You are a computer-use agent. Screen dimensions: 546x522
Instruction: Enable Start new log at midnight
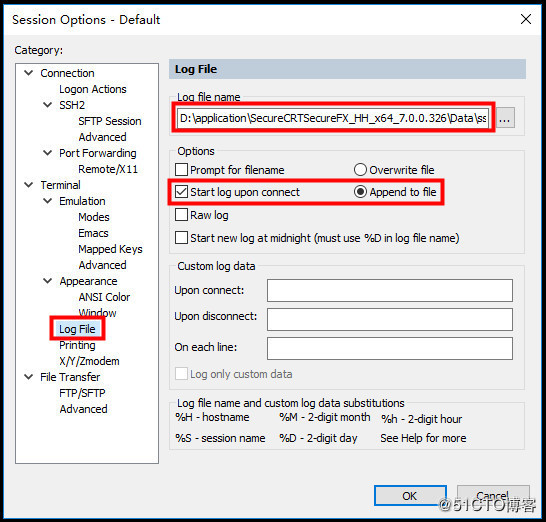pyautogui.click(x=181, y=238)
